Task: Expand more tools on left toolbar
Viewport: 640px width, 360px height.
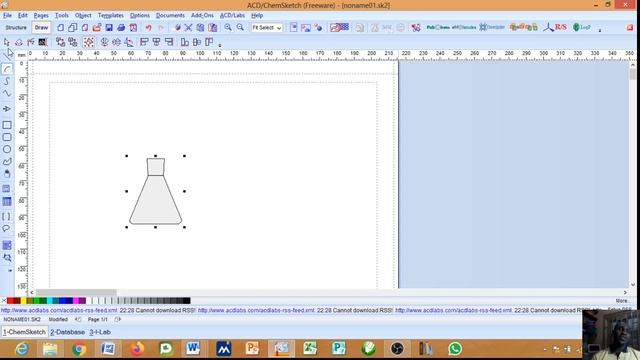Action: (x=10, y=271)
